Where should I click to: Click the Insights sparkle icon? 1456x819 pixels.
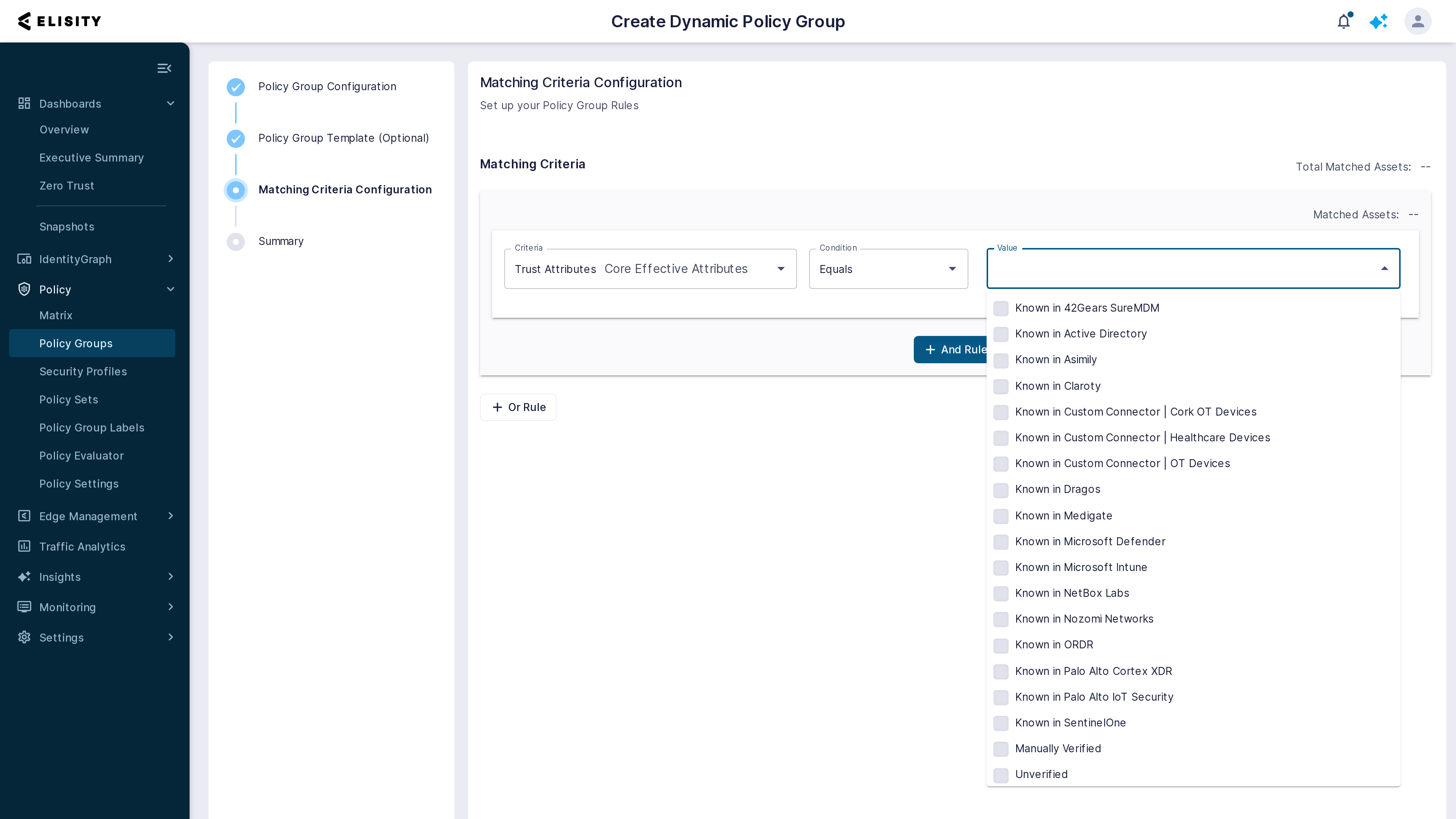tap(24, 576)
